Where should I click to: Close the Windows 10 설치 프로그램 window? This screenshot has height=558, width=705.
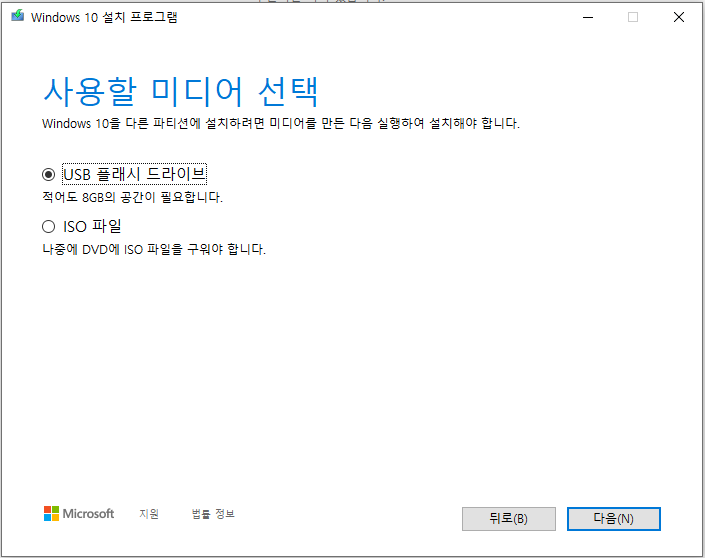[x=678, y=17]
